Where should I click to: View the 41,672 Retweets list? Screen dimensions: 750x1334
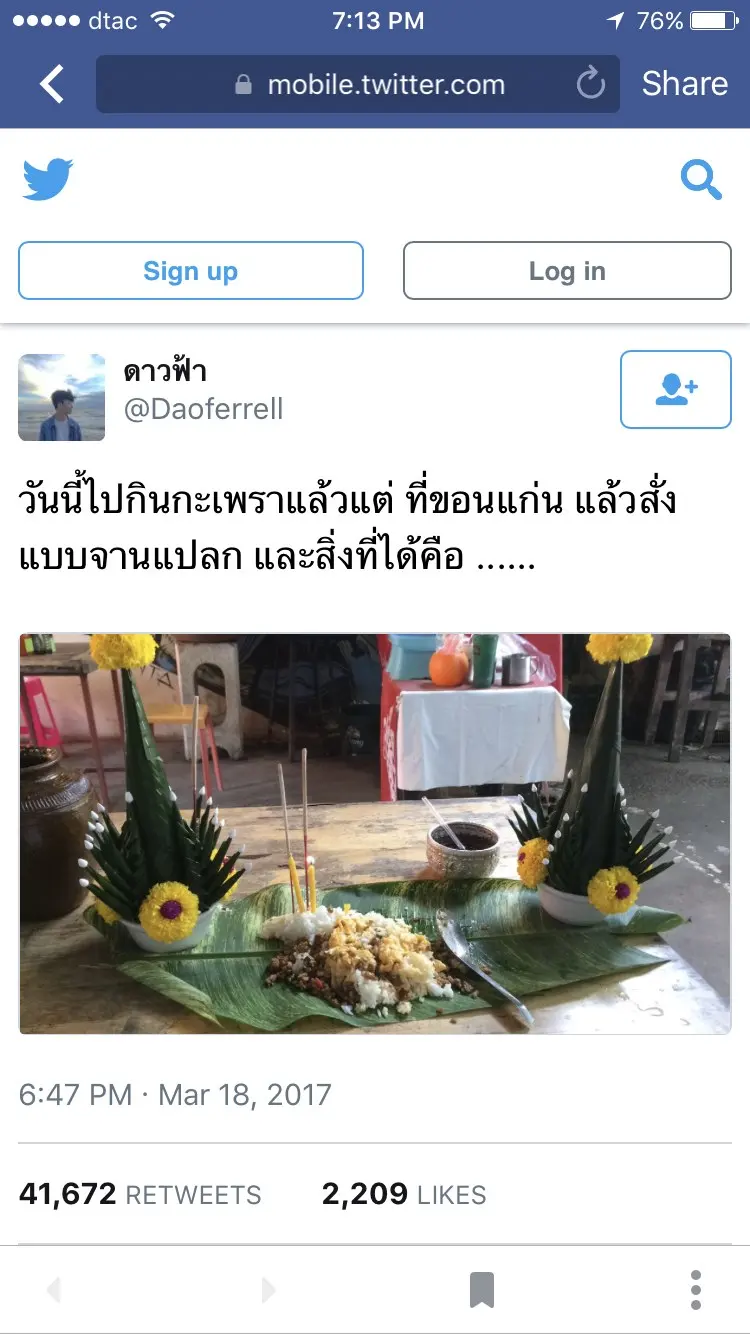140,1194
